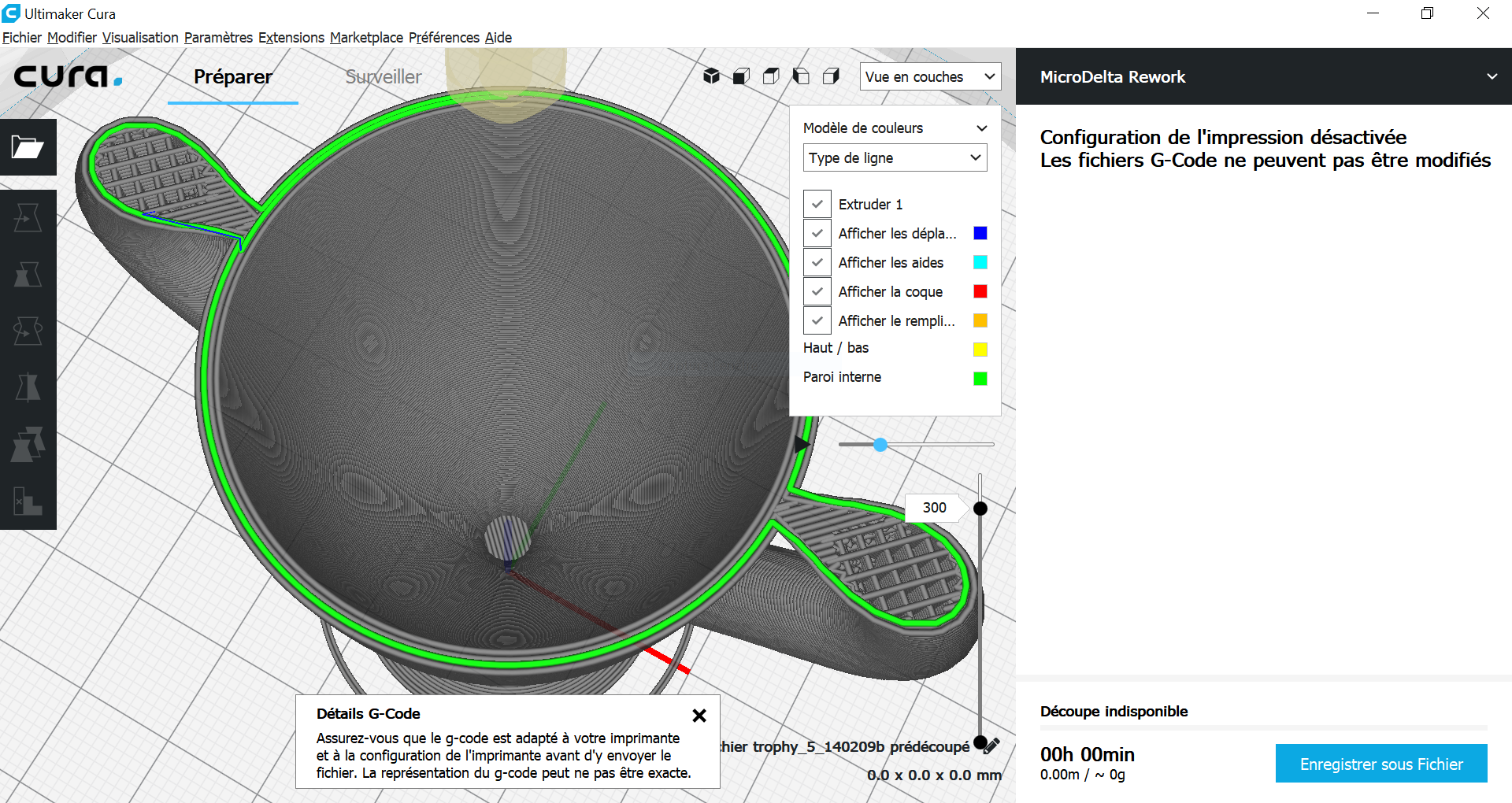Click the cyan helpers color swatch
1512x803 pixels.
980,262
